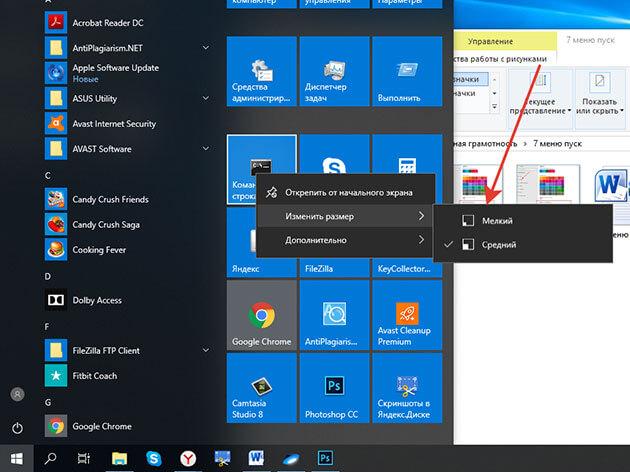Open Photoshop from the taskbar
630x472 pixels.
[x=325, y=458]
